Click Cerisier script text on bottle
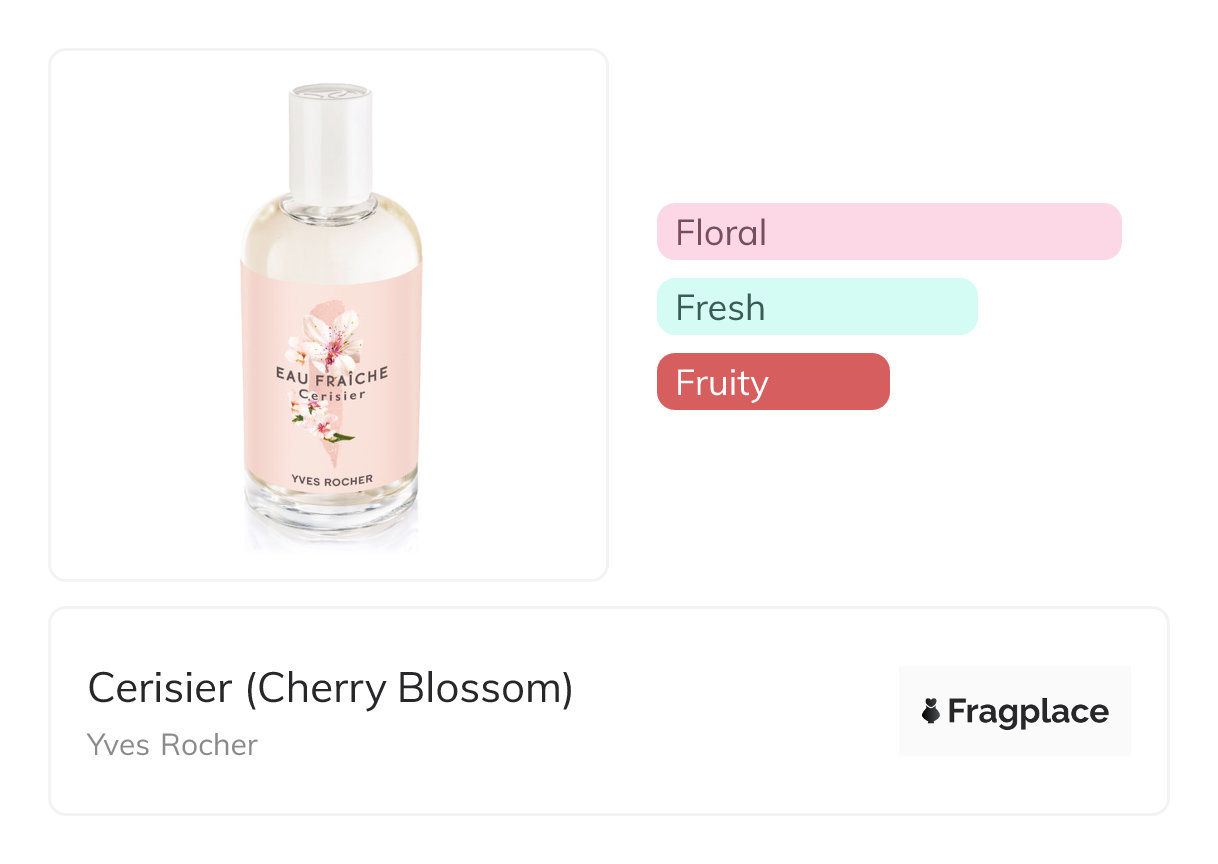Image resolution: width=1218 pixels, height=864 pixels. [331, 395]
